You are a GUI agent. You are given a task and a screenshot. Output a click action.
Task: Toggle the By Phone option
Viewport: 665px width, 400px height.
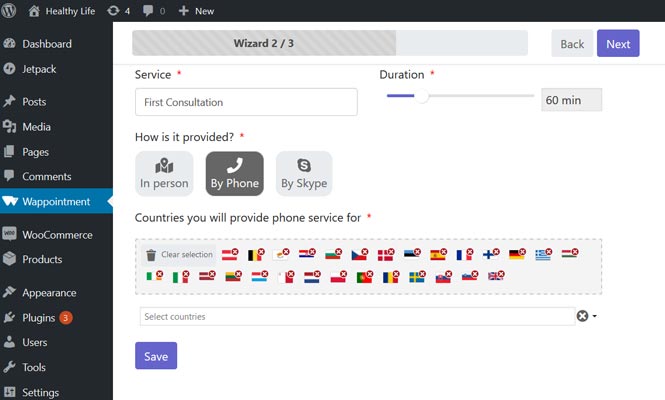click(x=235, y=174)
